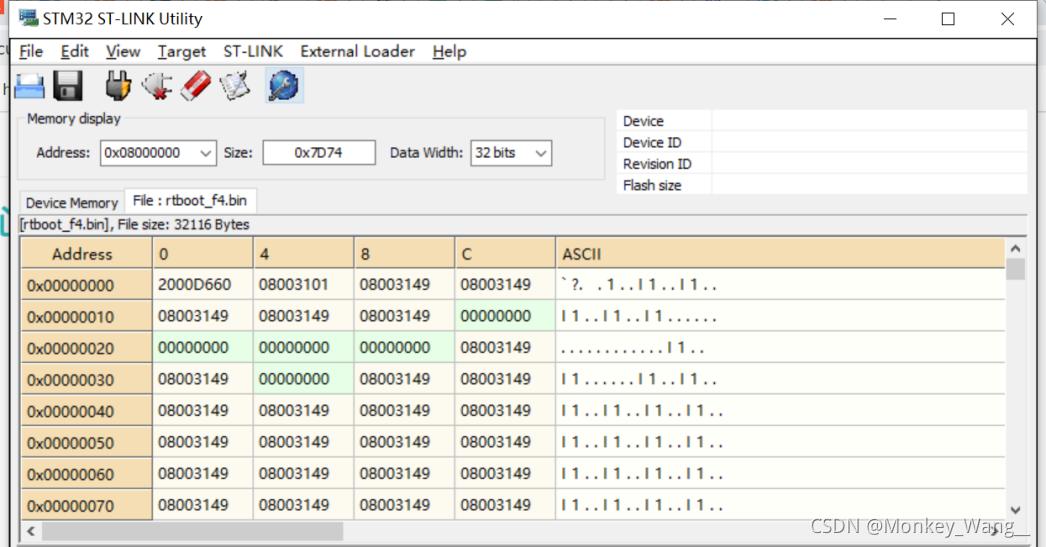This screenshot has width=1046, height=547.
Task: Click the Device info value field
Action: [x=869, y=121]
